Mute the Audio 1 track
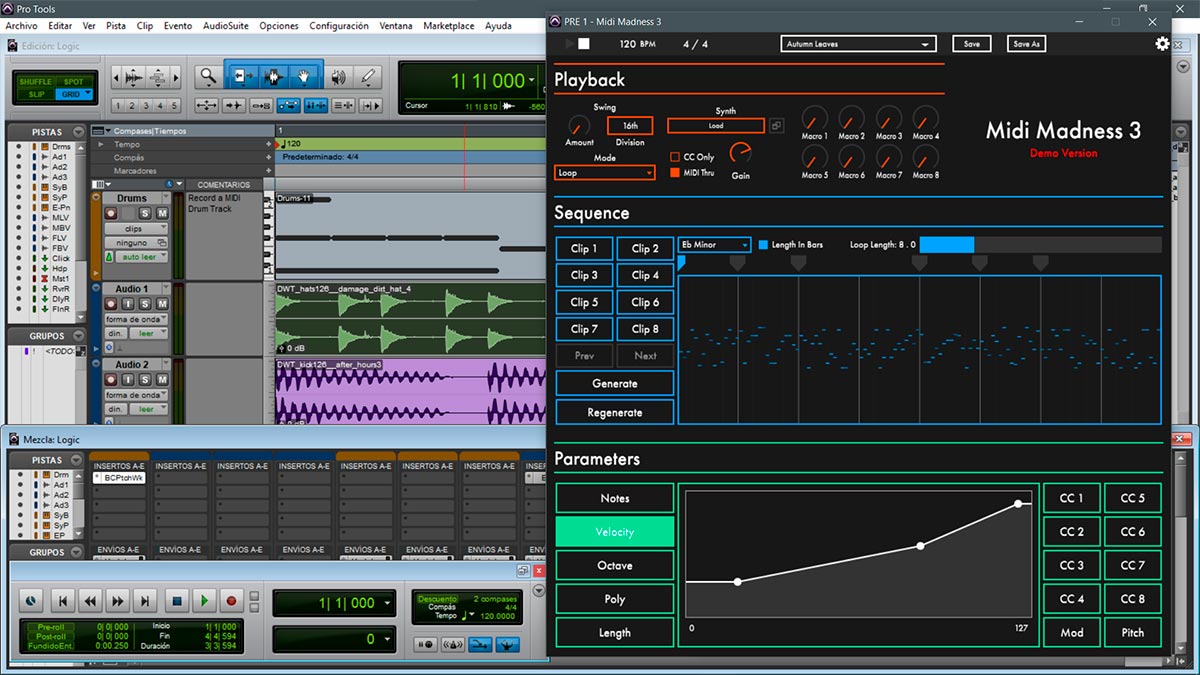 (161, 304)
